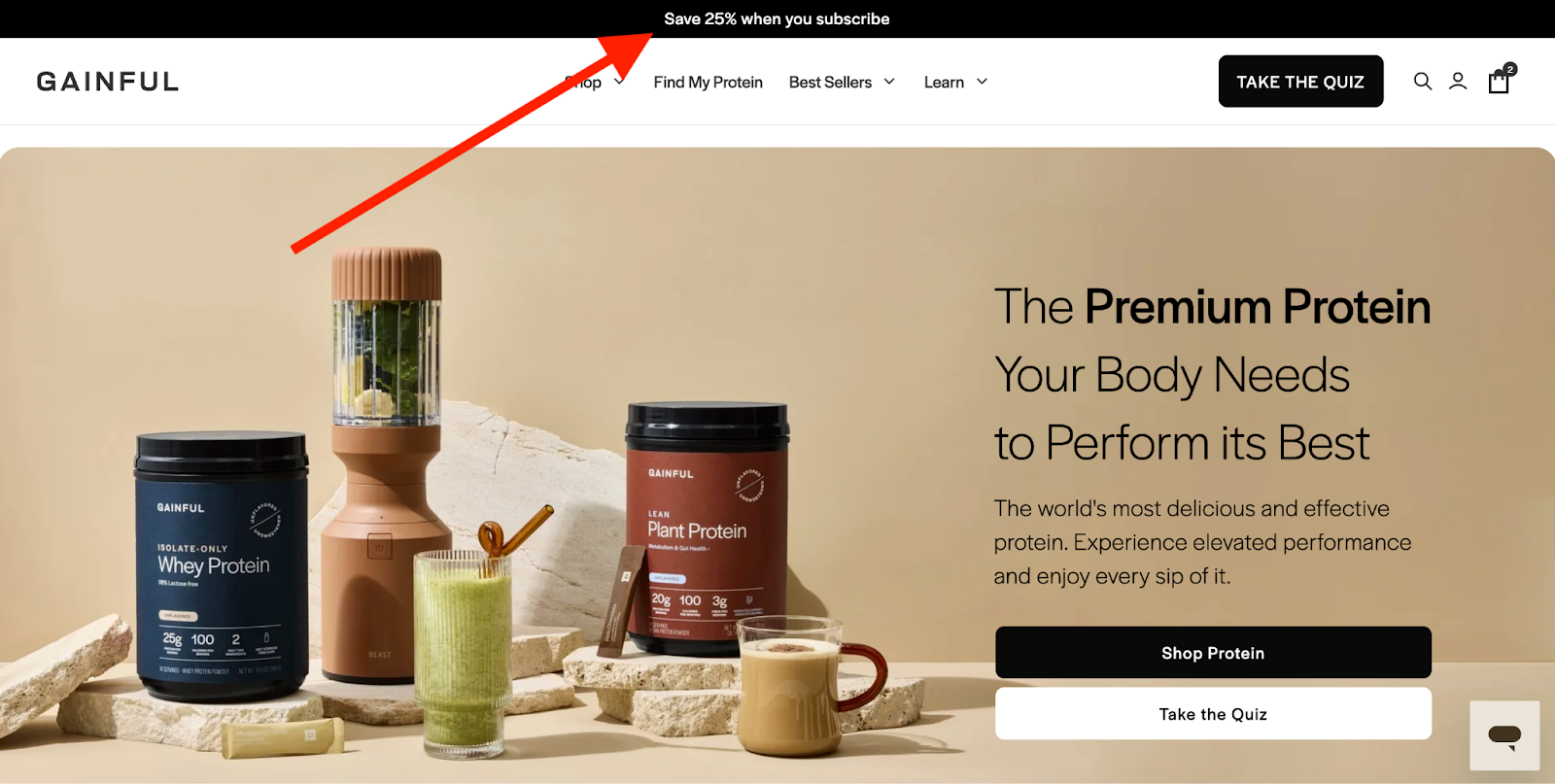Open the Learn menu item
The height and width of the screenshot is (784, 1555).
944,83
